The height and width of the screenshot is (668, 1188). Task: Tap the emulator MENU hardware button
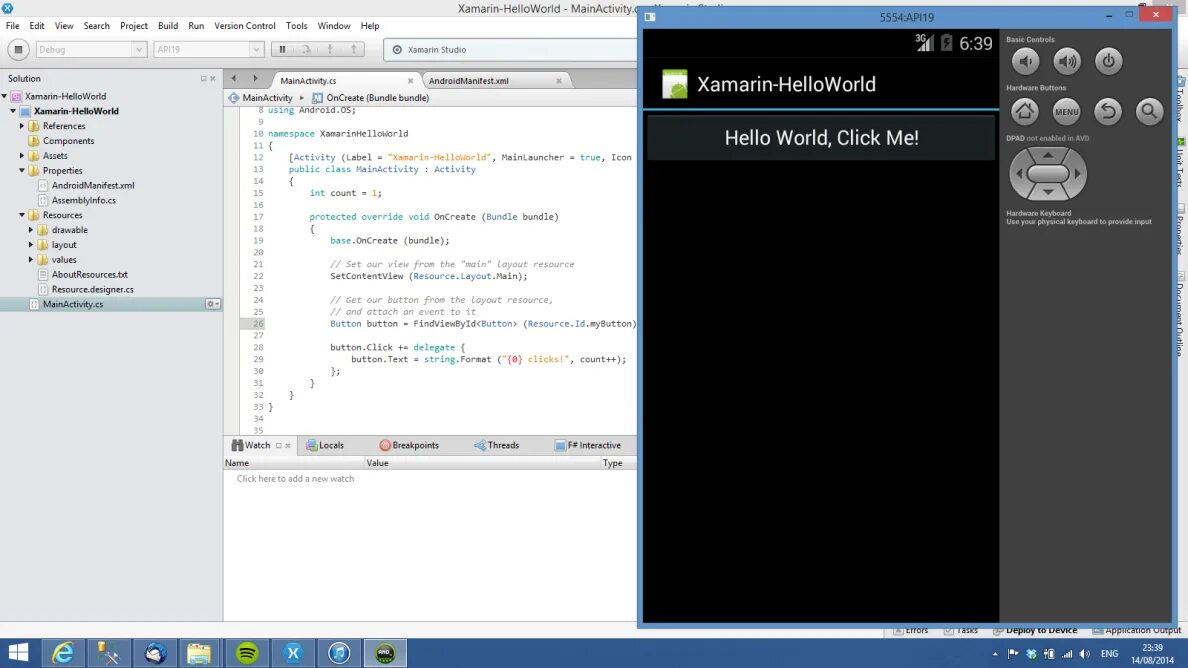[x=1066, y=111]
